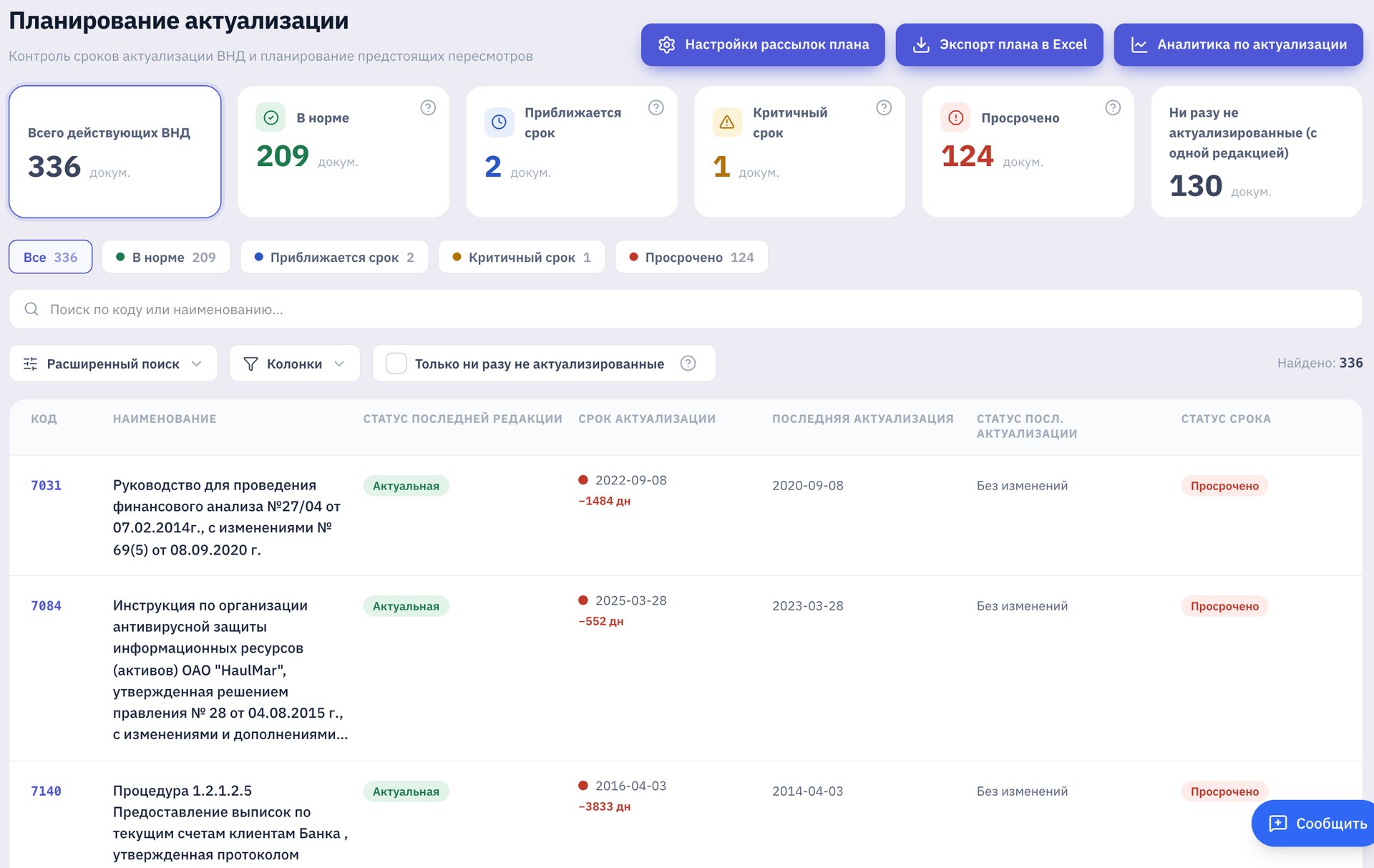The width and height of the screenshot is (1374, 868).
Task: Click the Сообщить button label
Action: coord(1331,823)
